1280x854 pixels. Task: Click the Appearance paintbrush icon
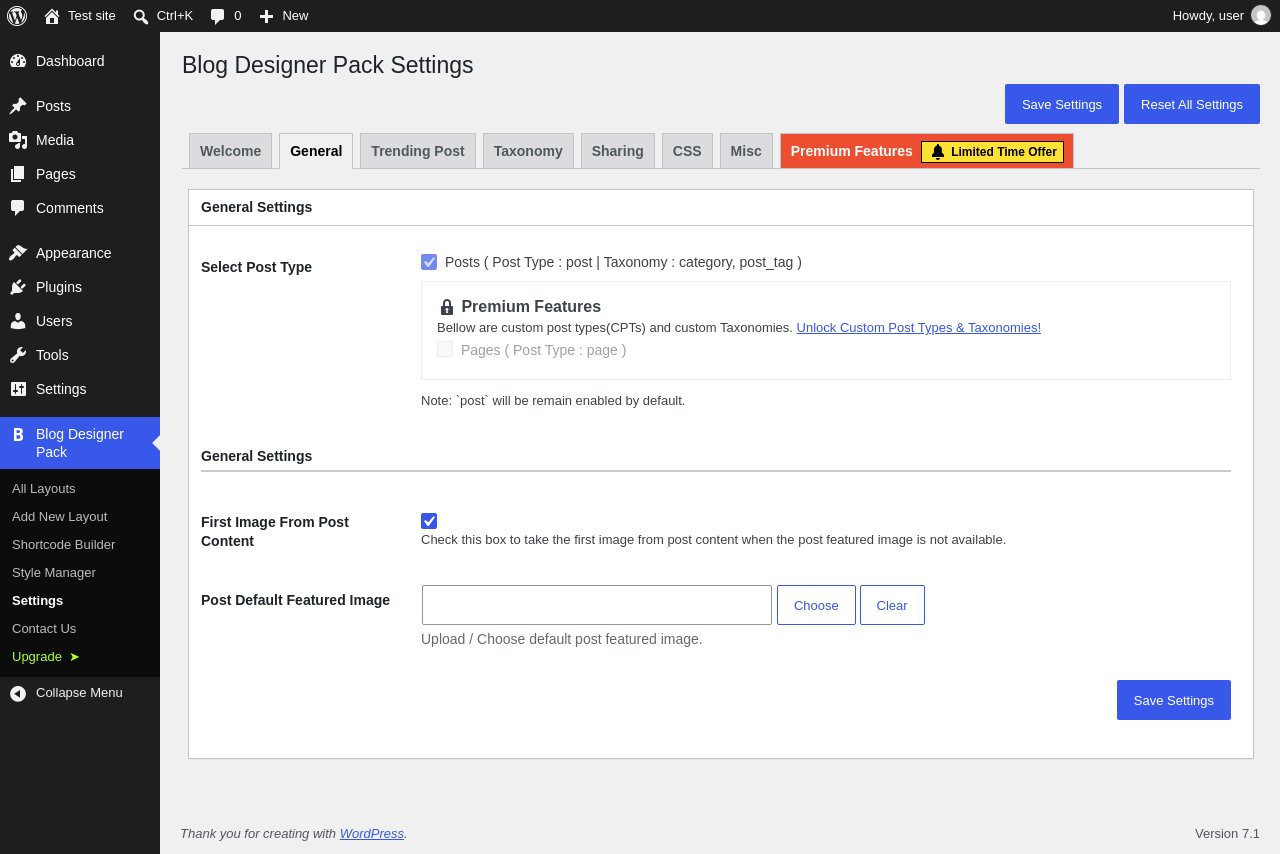click(18, 253)
